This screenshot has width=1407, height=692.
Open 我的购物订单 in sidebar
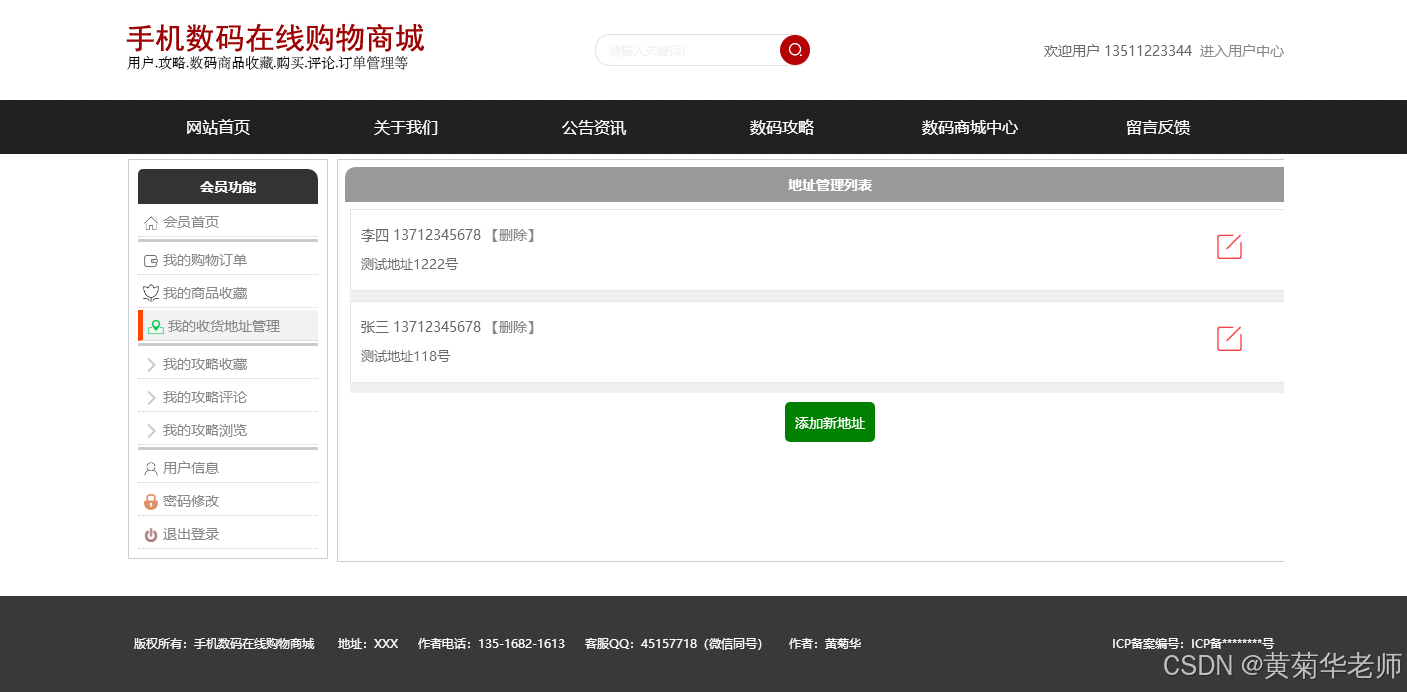[x=205, y=260]
